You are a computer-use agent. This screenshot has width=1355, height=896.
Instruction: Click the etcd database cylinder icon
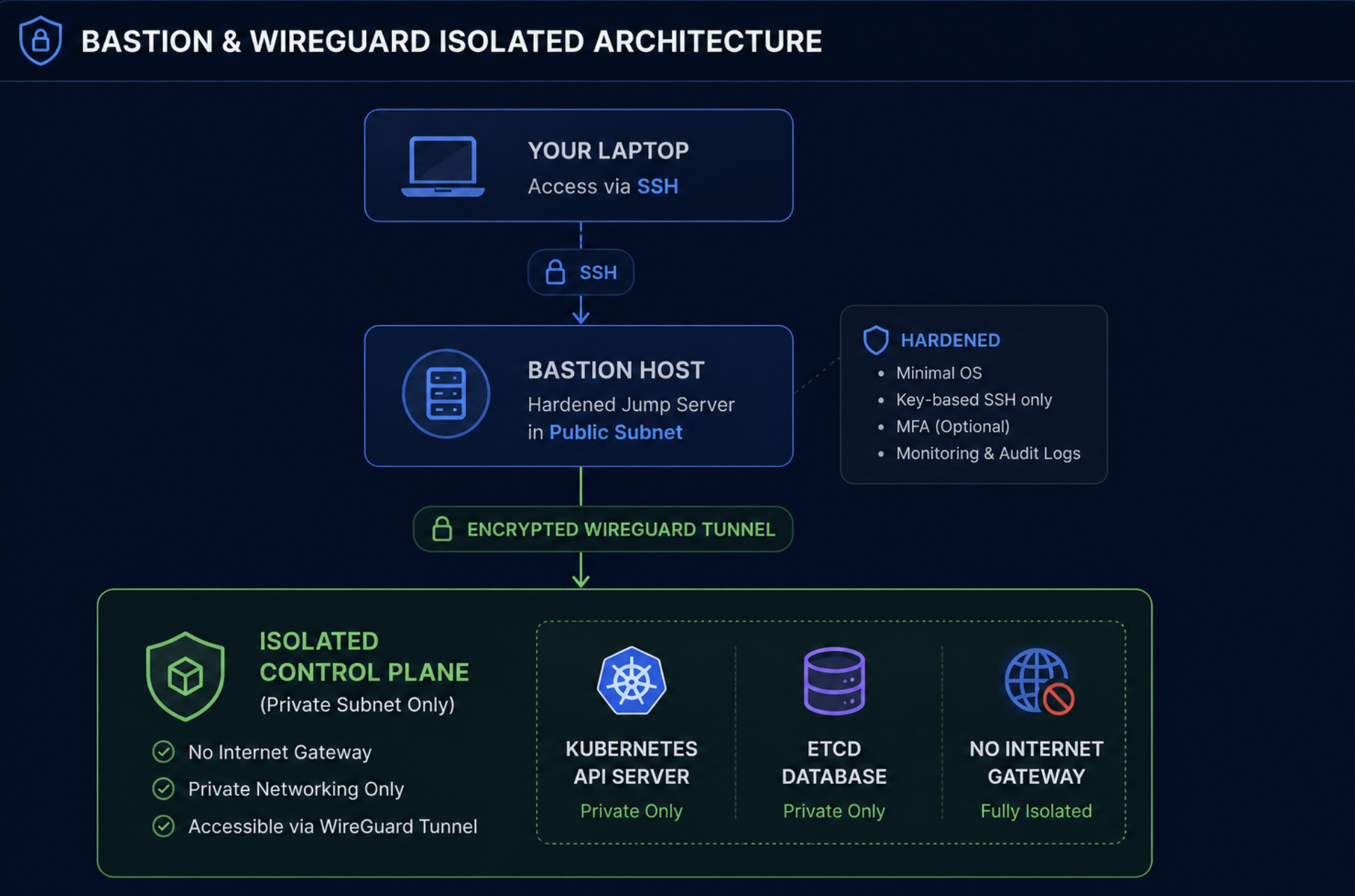tap(834, 680)
